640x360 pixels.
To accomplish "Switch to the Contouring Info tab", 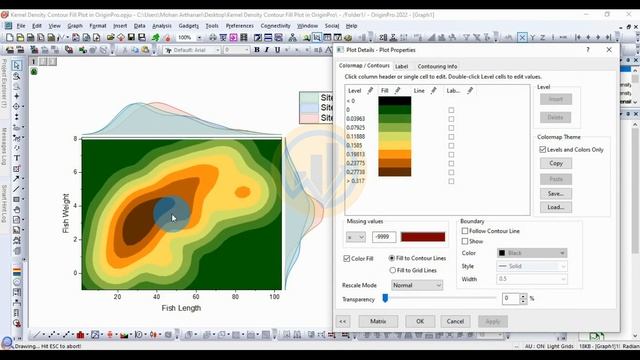I will pos(437,66).
